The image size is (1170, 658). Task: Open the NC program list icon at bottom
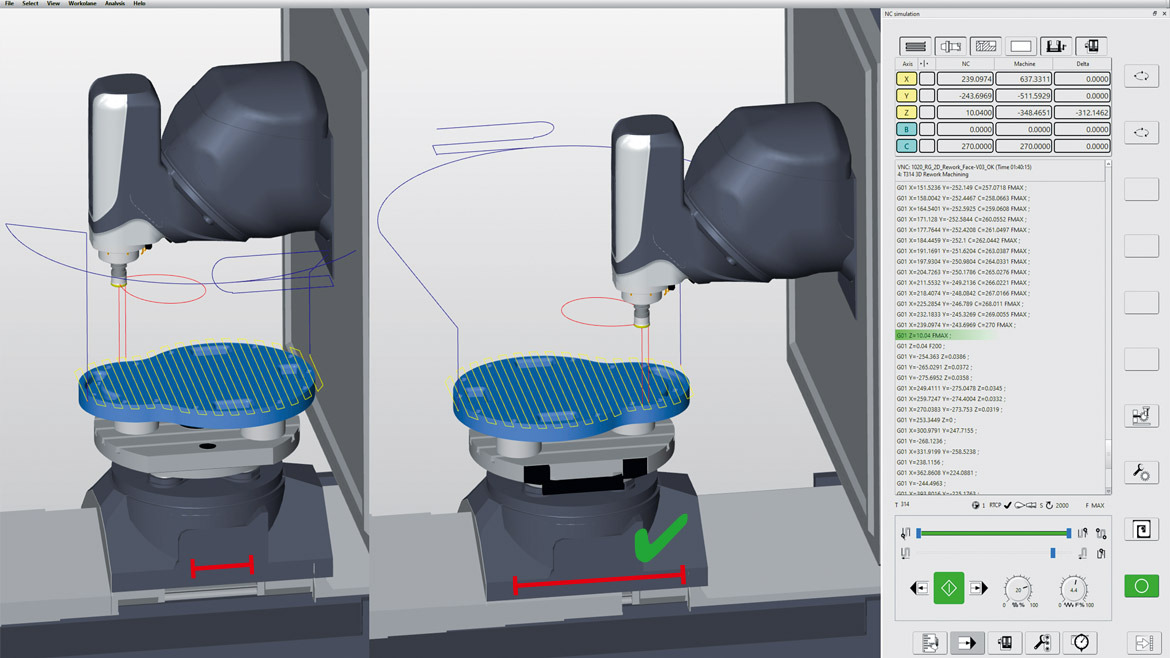pyautogui.click(x=930, y=642)
